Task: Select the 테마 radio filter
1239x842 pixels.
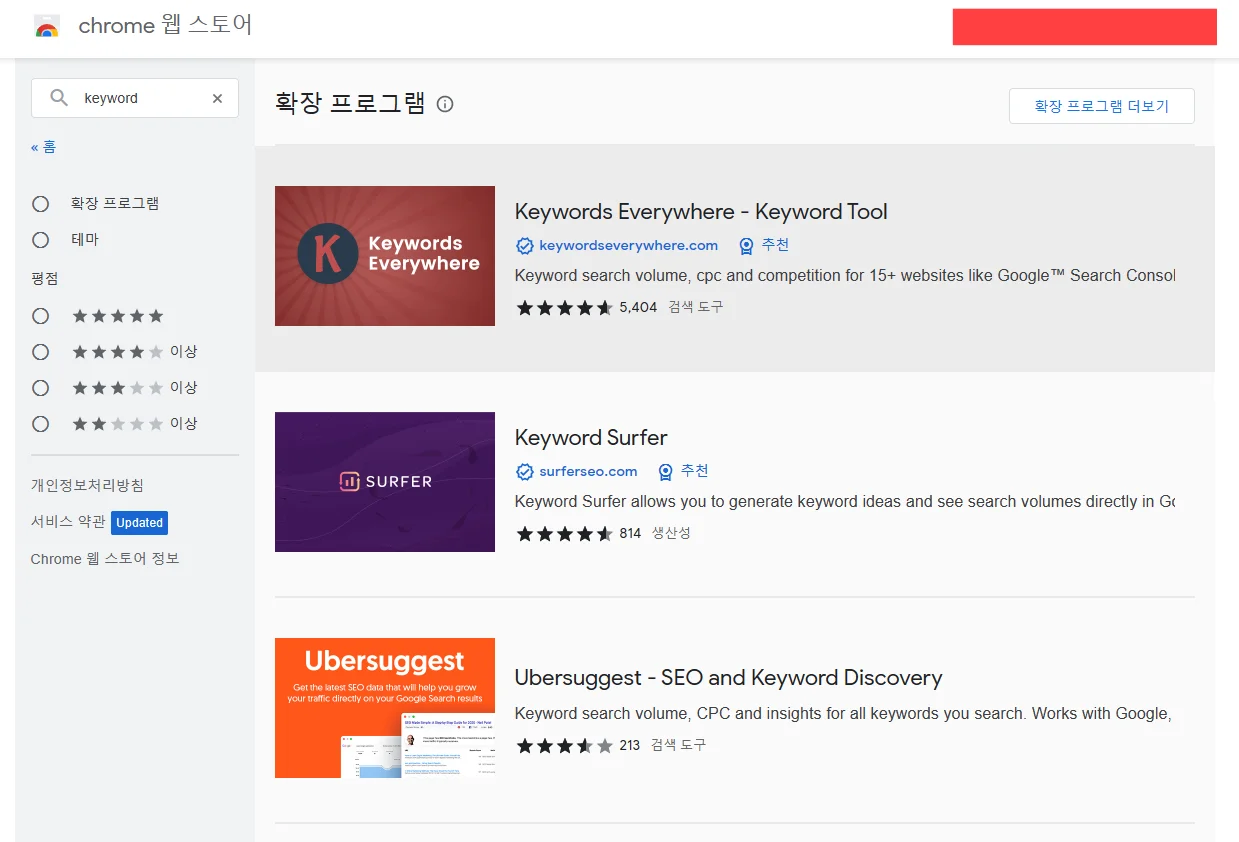Action: [41, 240]
